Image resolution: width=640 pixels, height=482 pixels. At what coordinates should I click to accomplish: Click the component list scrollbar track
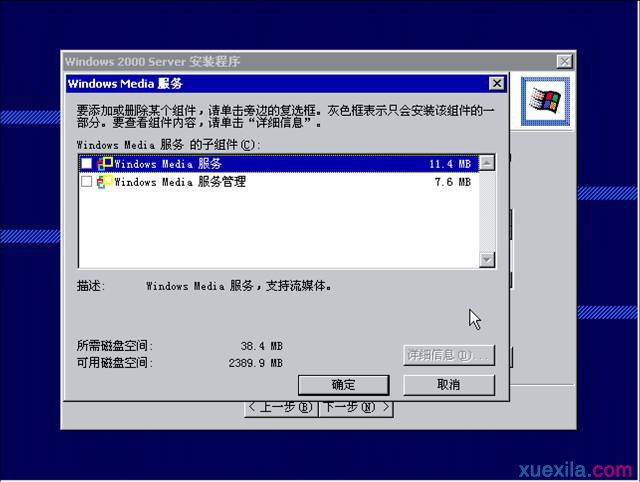tap(487, 211)
